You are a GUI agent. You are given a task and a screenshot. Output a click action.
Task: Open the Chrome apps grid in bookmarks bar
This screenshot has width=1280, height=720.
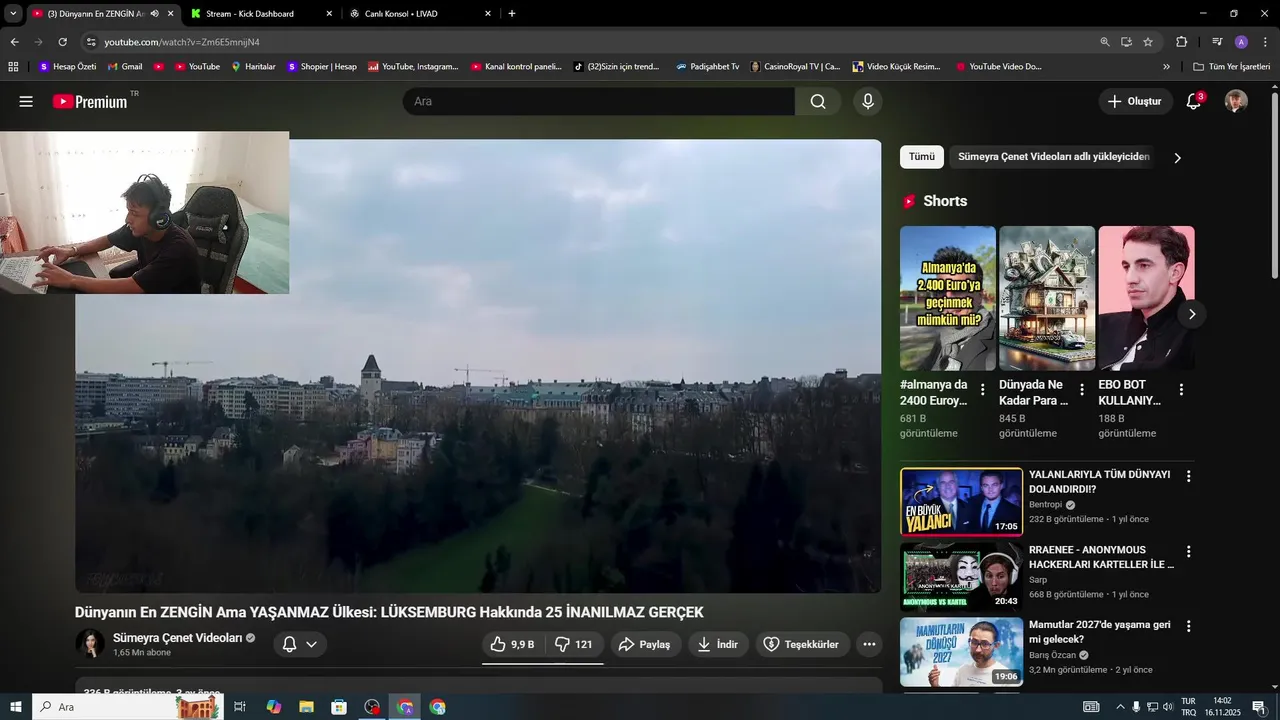(x=13, y=67)
